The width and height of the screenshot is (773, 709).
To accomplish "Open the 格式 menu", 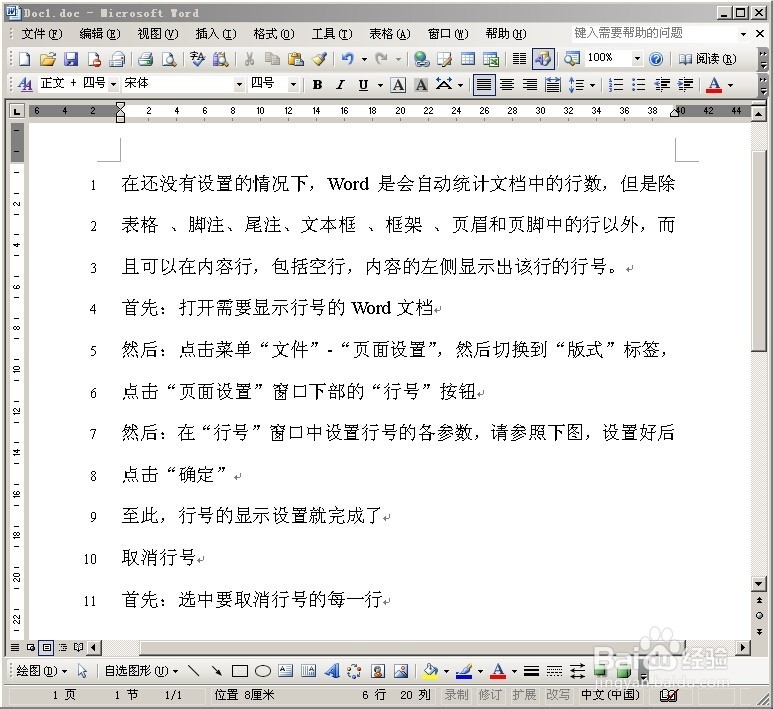I will (x=274, y=34).
